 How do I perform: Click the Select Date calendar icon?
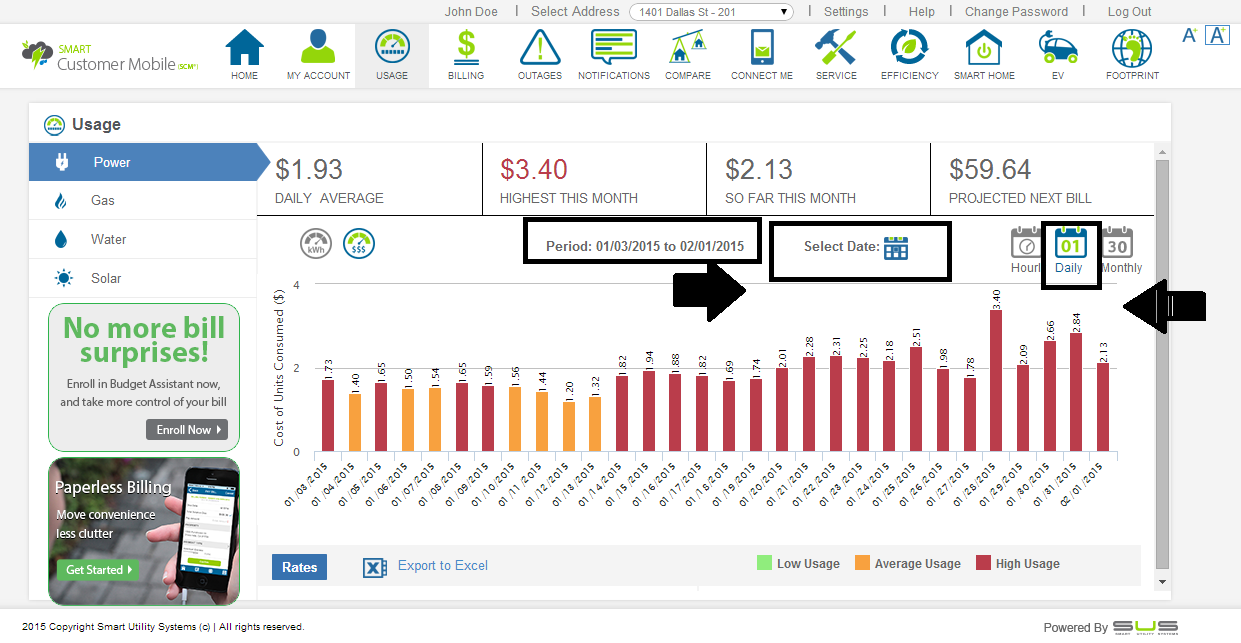(895, 247)
